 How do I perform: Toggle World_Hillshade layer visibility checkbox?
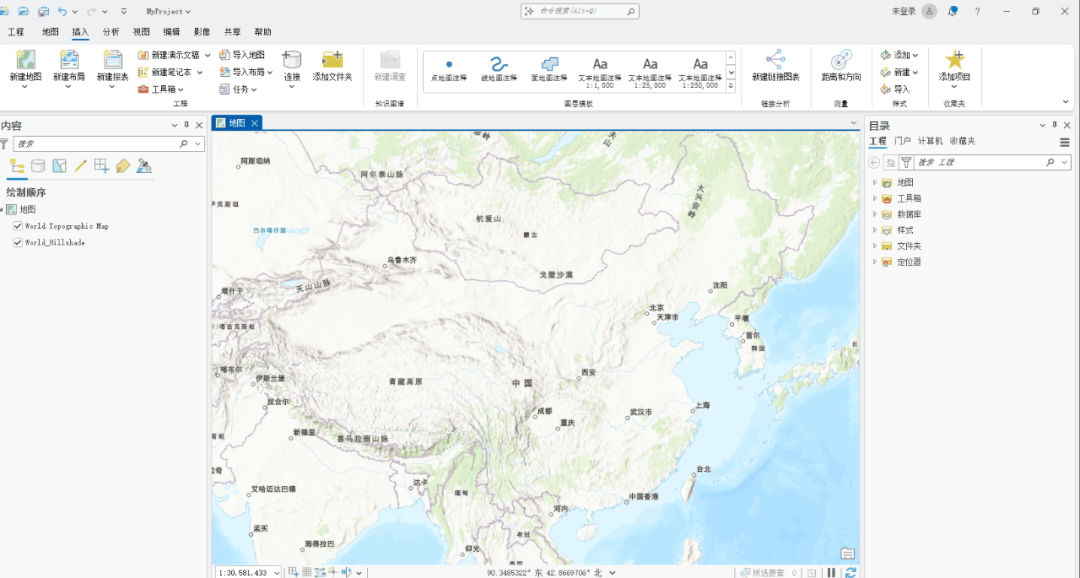[18, 242]
